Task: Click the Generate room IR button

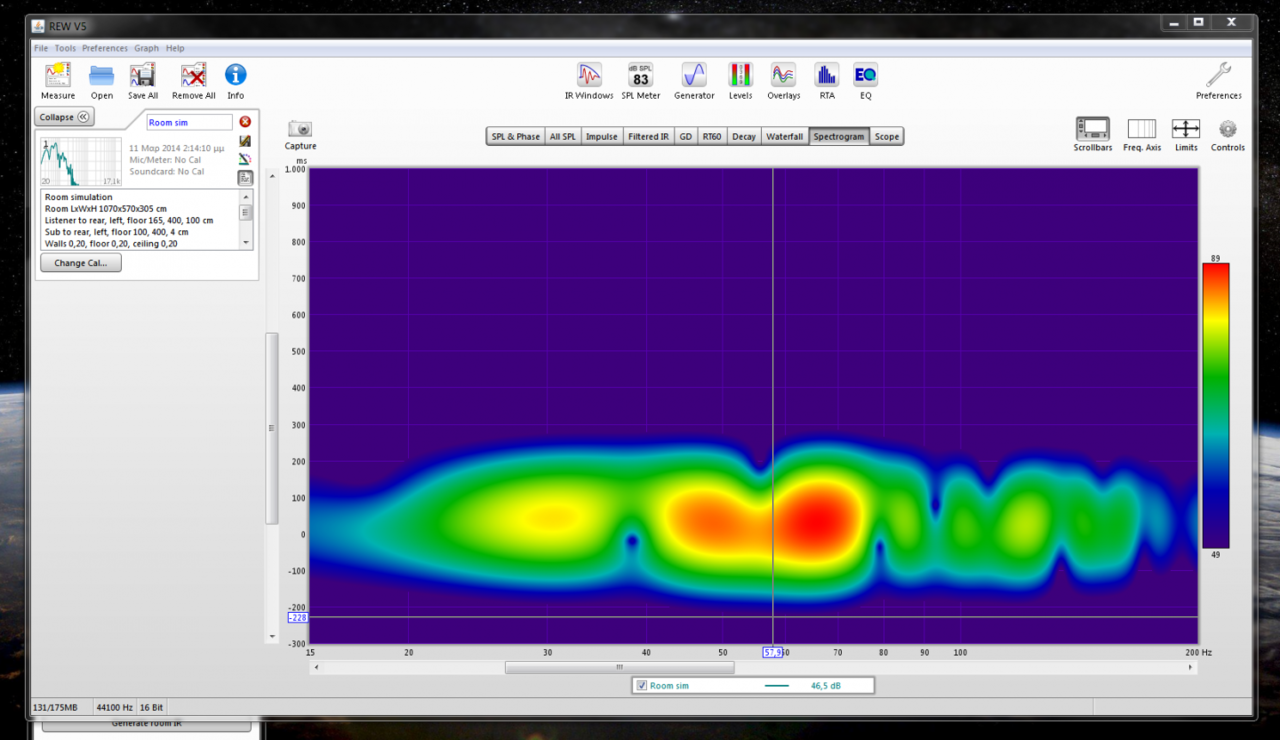Action: [x=147, y=724]
